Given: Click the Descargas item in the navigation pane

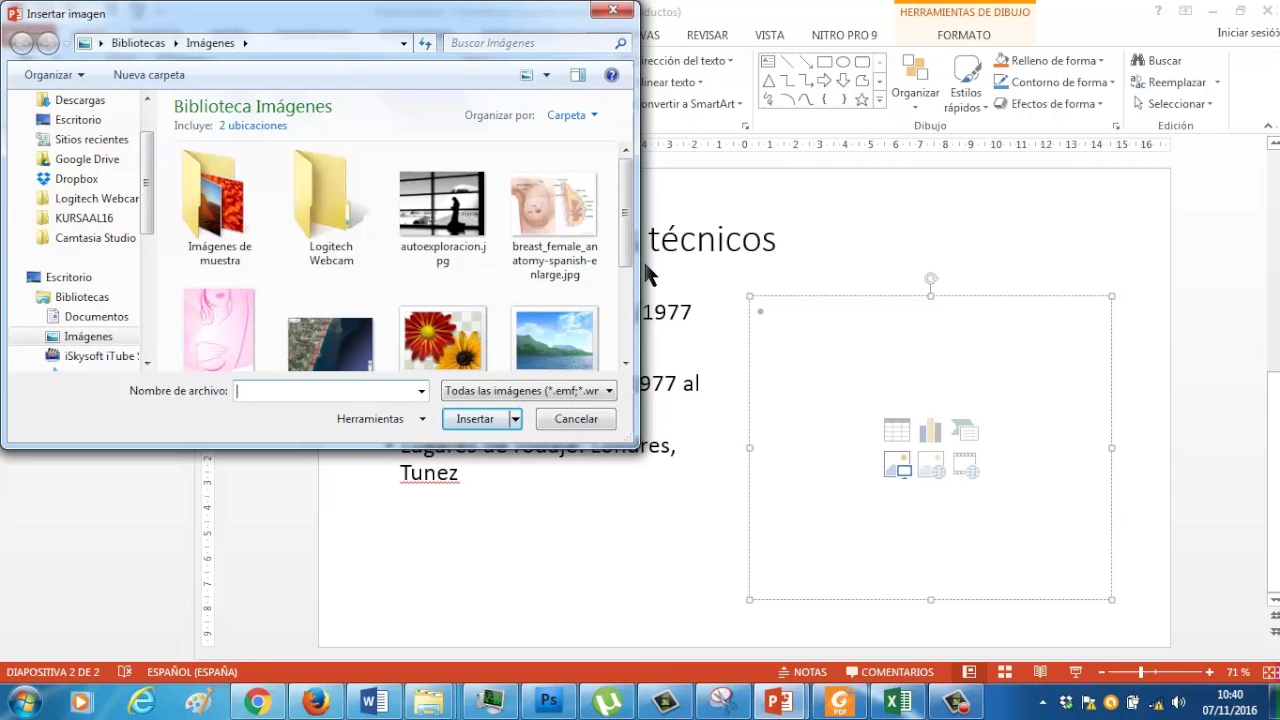Looking at the screenshot, I should [79, 100].
